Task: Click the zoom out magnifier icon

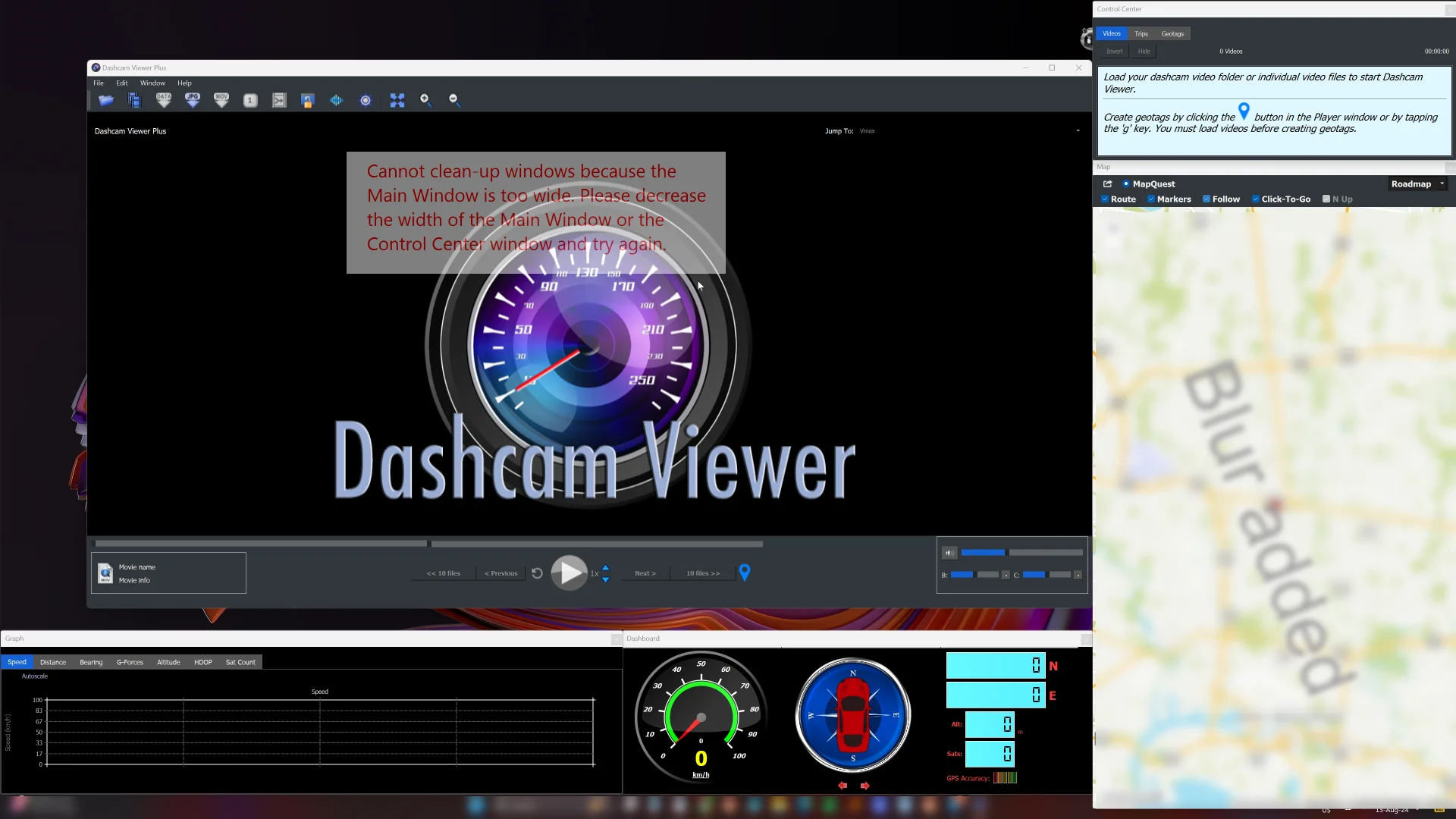Action: (x=455, y=100)
